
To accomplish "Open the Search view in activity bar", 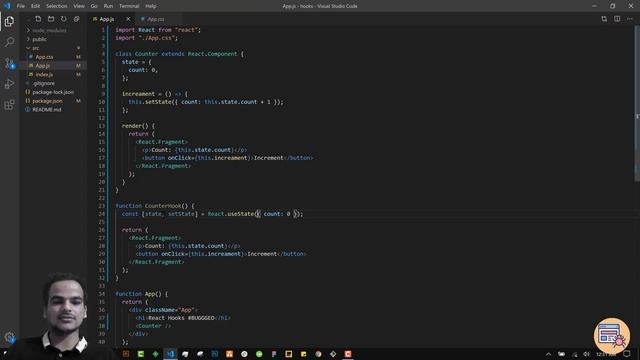I will point(9,42).
